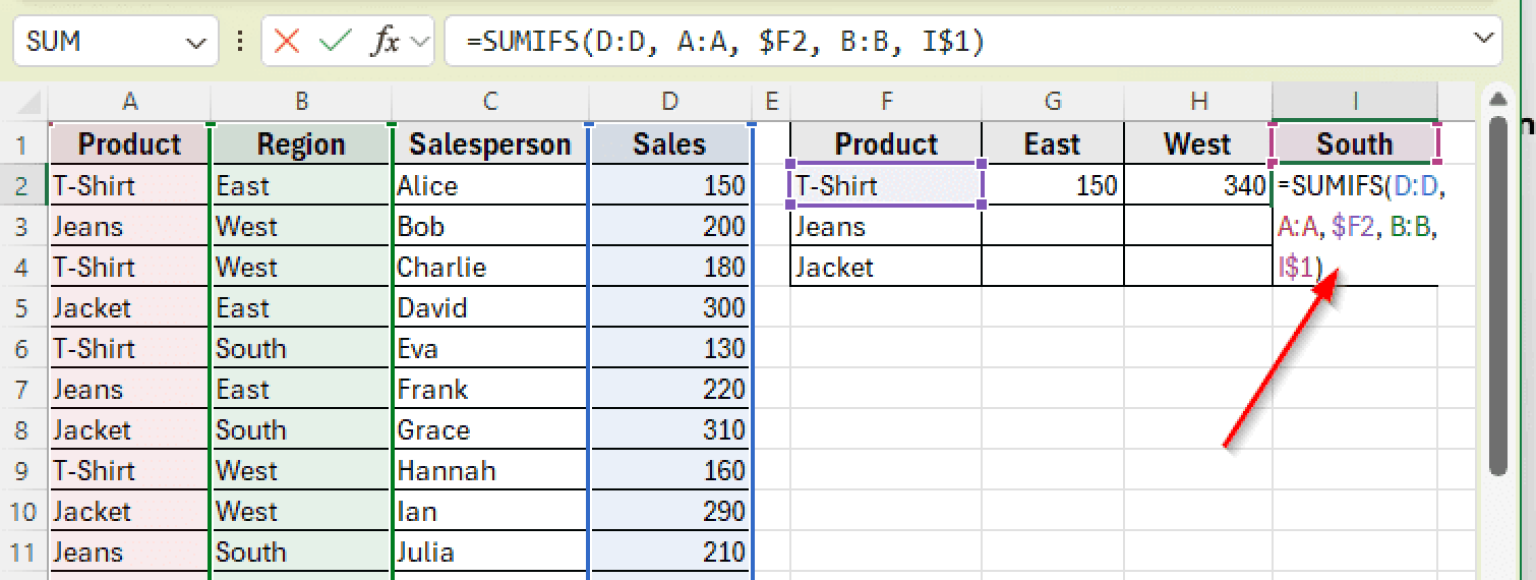1536x580 pixels.
Task: Select column D header
Action: (x=669, y=100)
